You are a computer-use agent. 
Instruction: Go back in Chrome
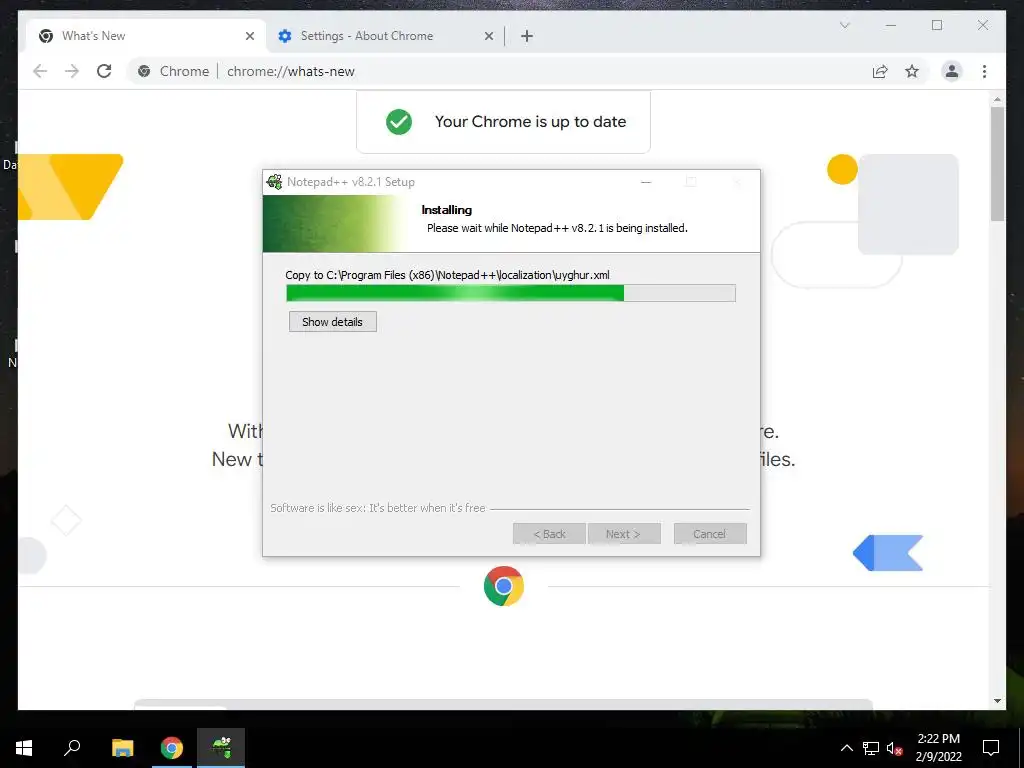(x=40, y=71)
